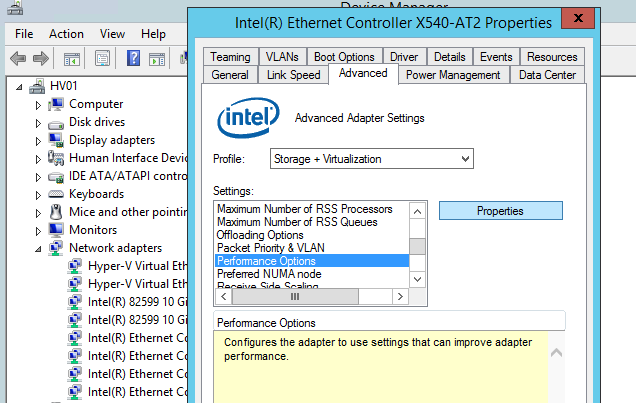Click Settings list horizontal scroll left arrow
Screen dimensions: 636x403
tap(223, 296)
